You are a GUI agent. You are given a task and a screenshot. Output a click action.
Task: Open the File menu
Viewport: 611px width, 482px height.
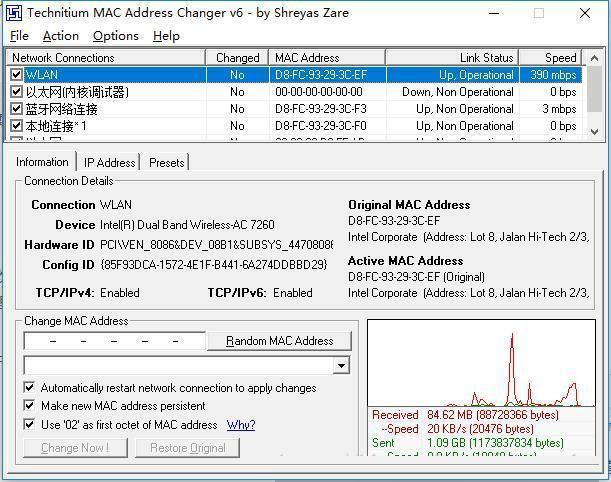(x=19, y=36)
